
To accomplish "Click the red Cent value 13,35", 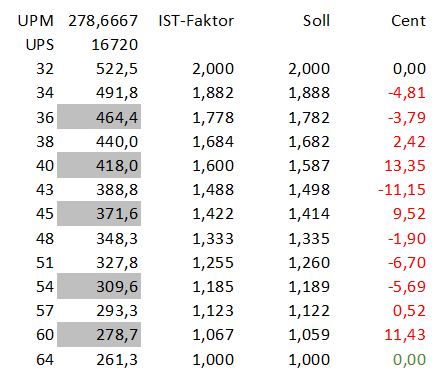I will click(405, 166).
